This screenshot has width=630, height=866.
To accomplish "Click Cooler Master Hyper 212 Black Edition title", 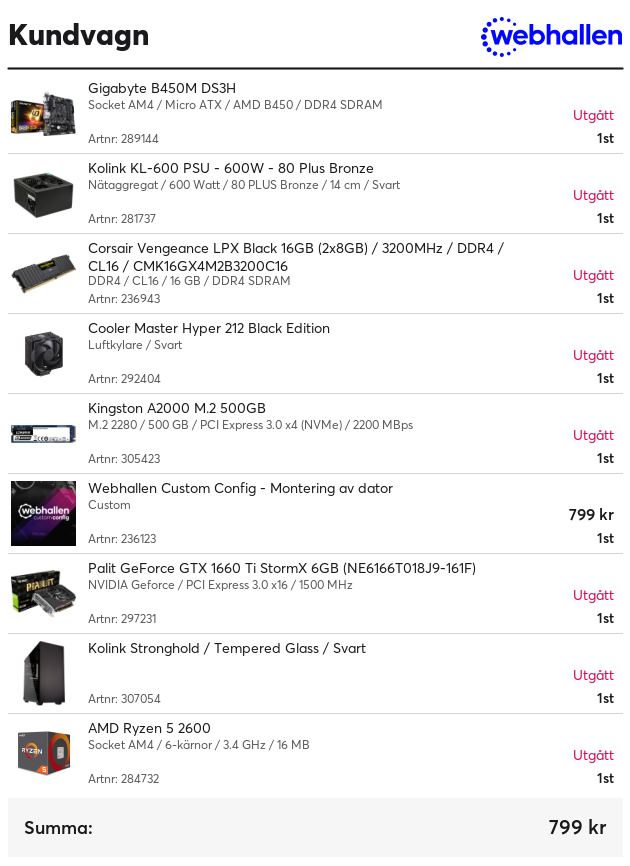I will point(209,329).
